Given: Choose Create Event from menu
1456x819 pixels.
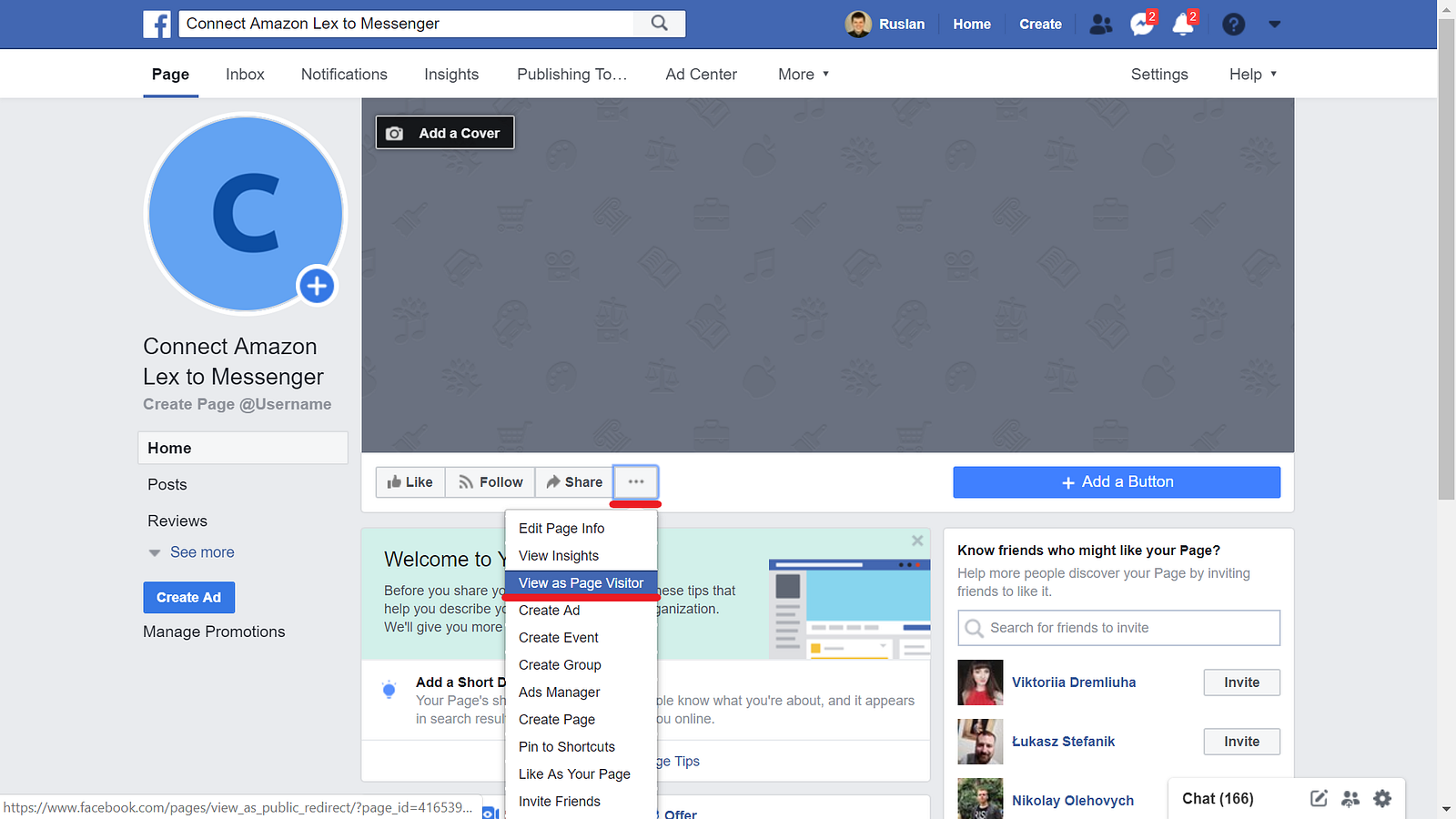Looking at the screenshot, I should (x=581, y=638).
